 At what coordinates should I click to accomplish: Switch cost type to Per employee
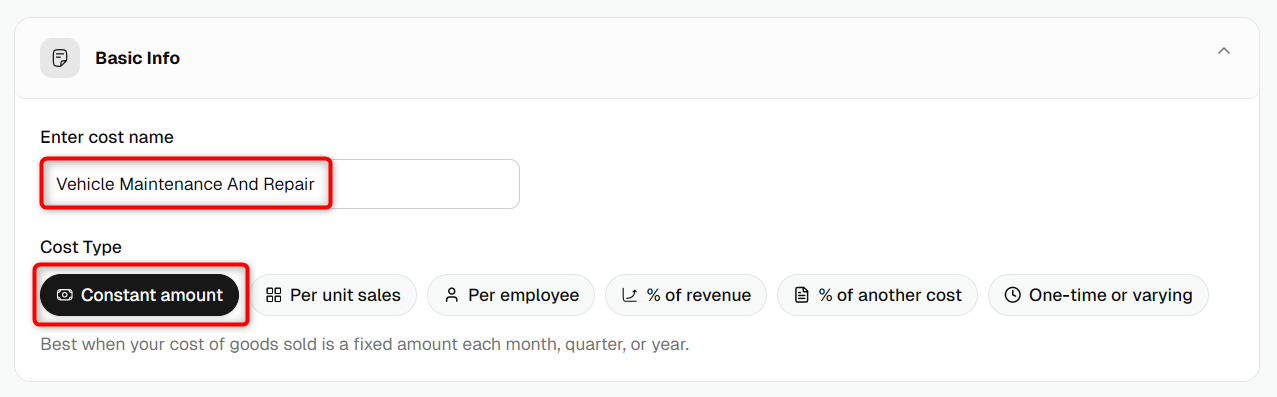[x=511, y=295]
